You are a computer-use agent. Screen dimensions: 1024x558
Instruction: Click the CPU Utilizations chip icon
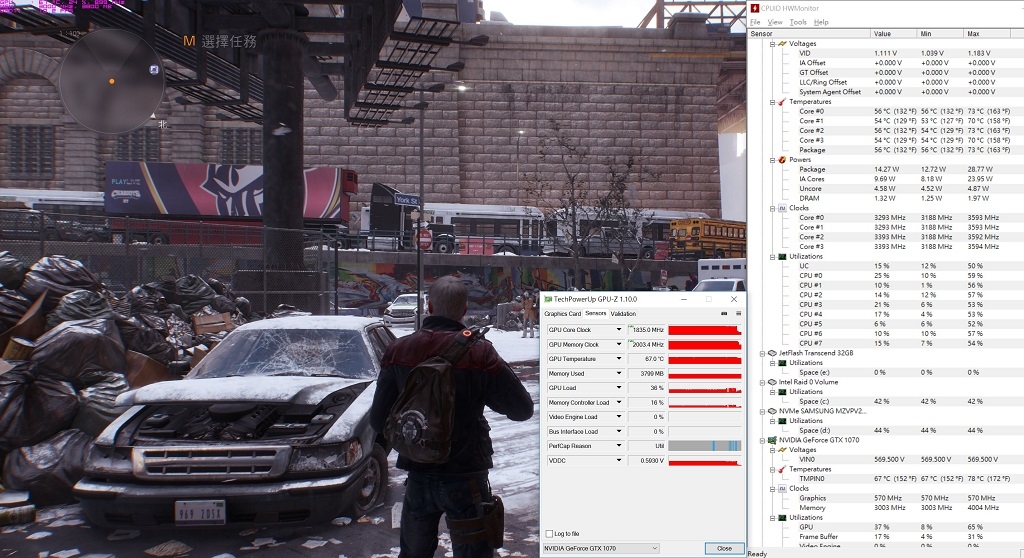click(x=782, y=256)
